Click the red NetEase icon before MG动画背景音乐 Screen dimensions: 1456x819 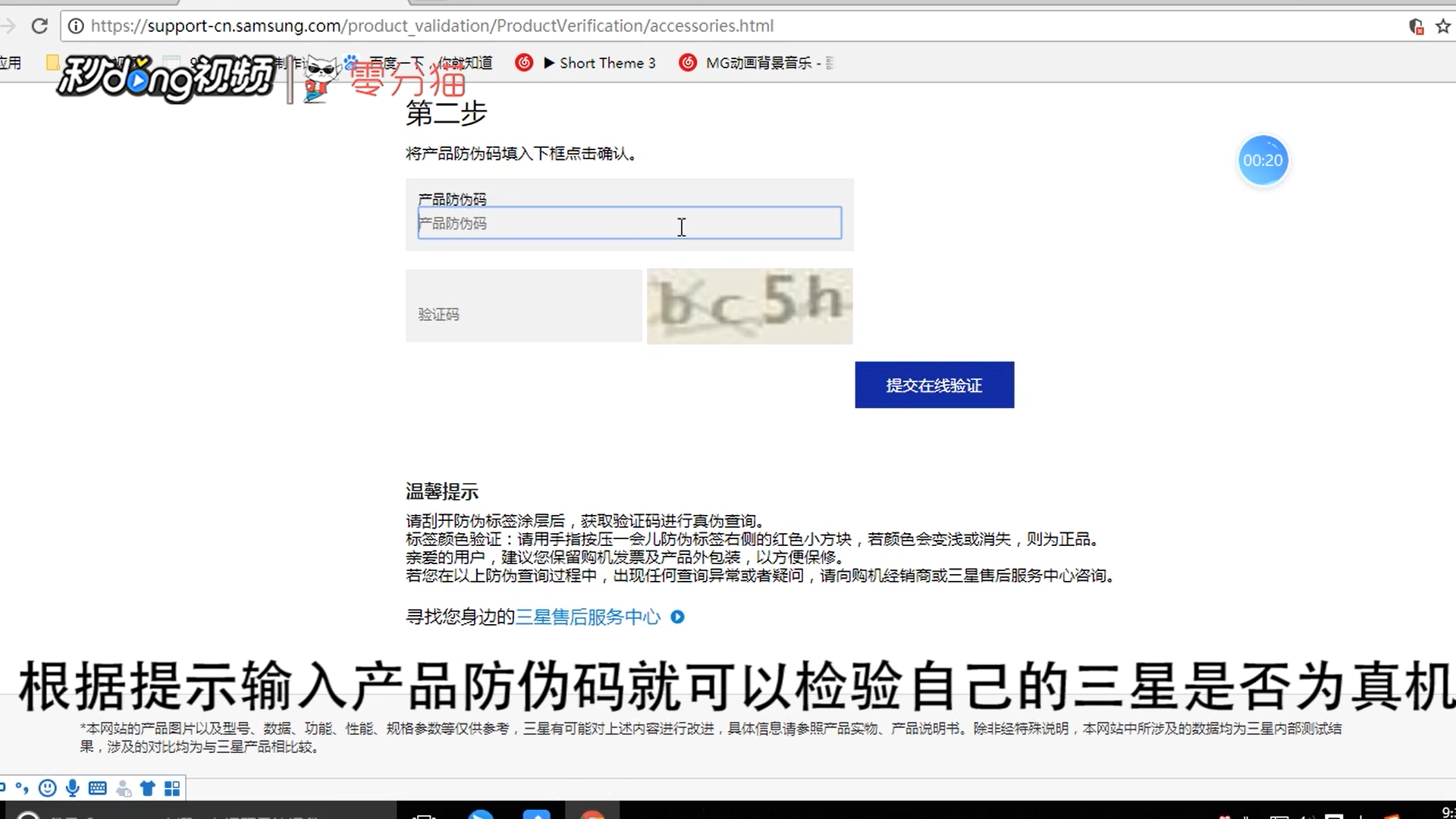tap(688, 63)
